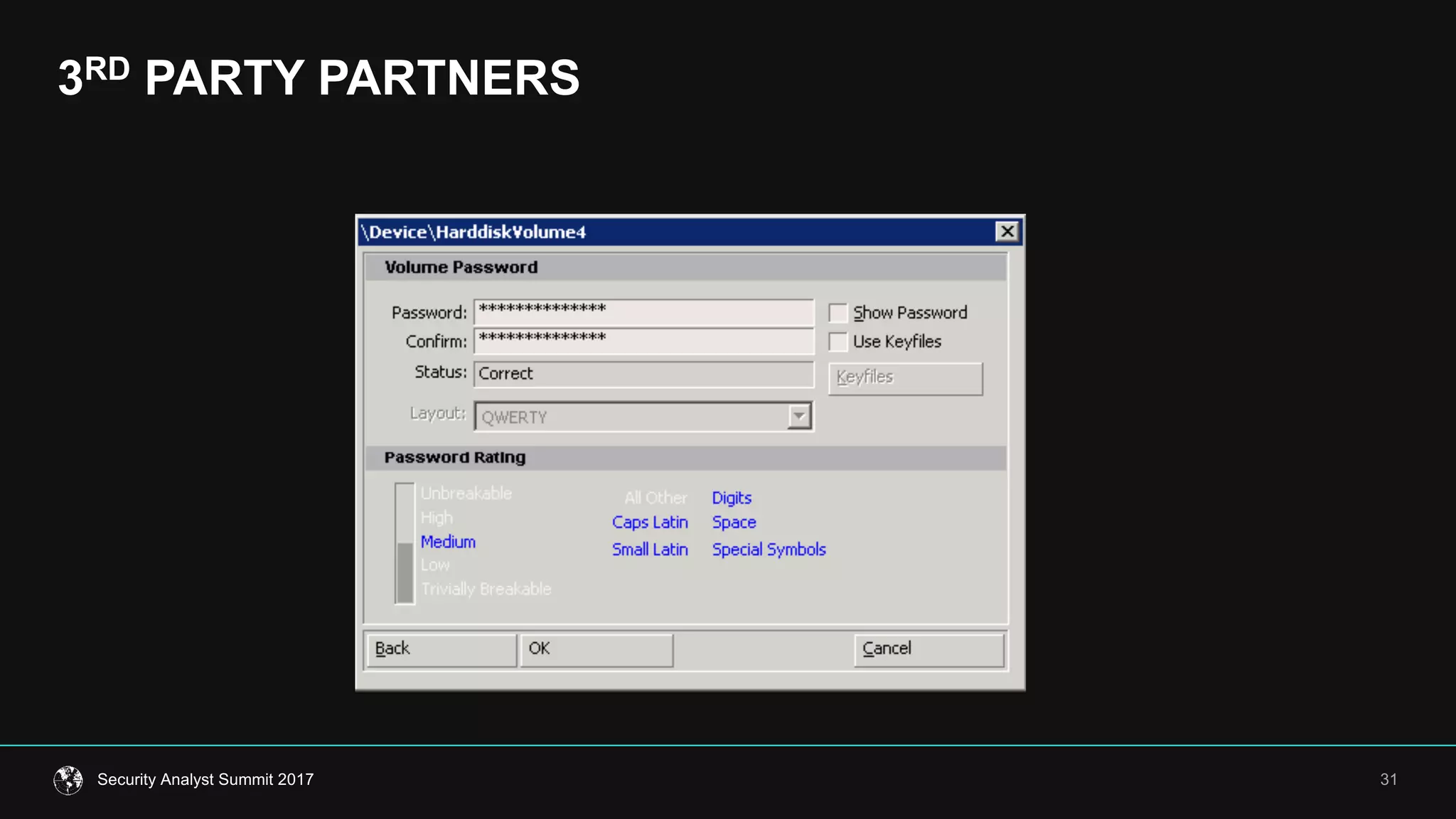Click the Digits character class label
The height and width of the screenshot is (819, 1456).
tap(732, 498)
